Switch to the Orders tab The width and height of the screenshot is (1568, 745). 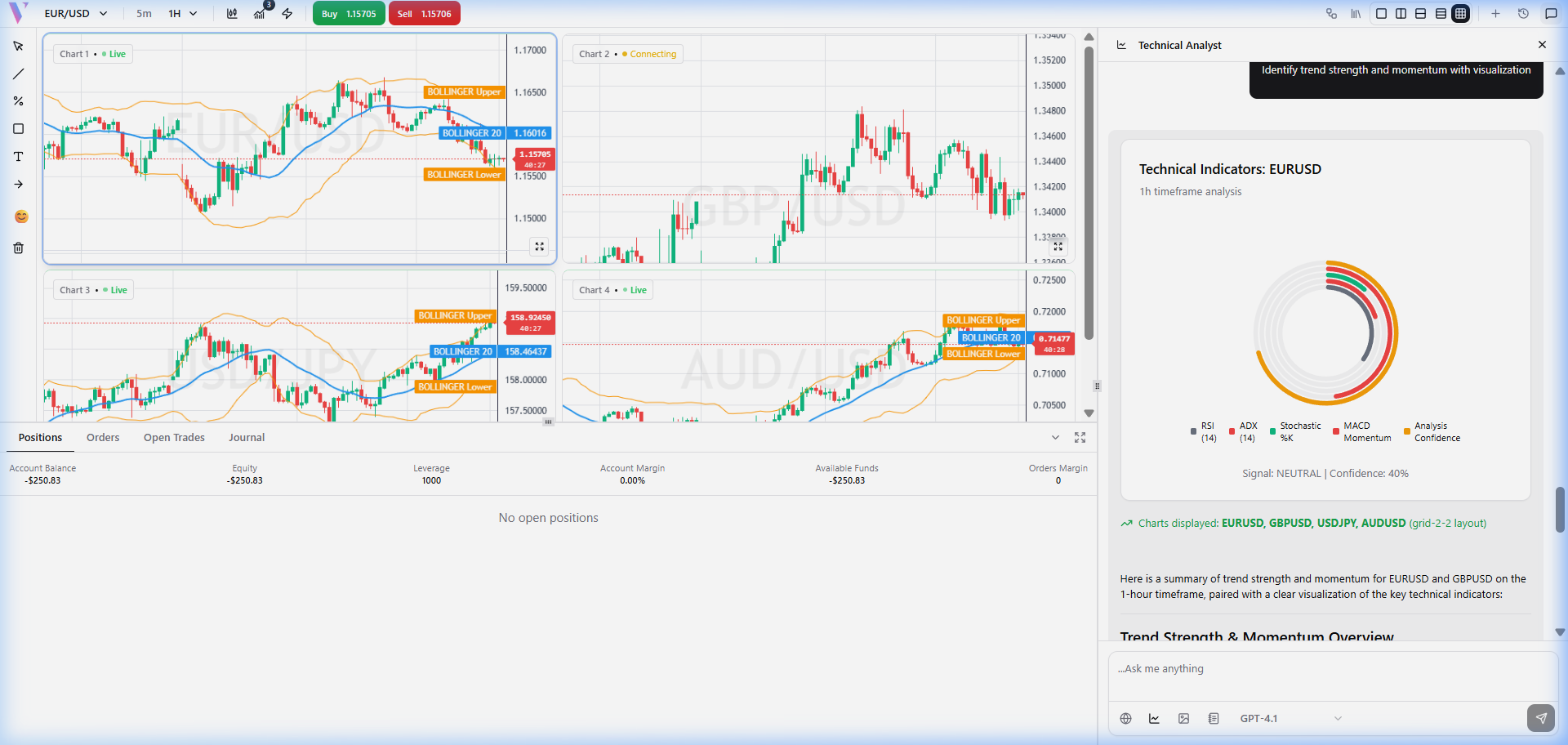point(103,438)
